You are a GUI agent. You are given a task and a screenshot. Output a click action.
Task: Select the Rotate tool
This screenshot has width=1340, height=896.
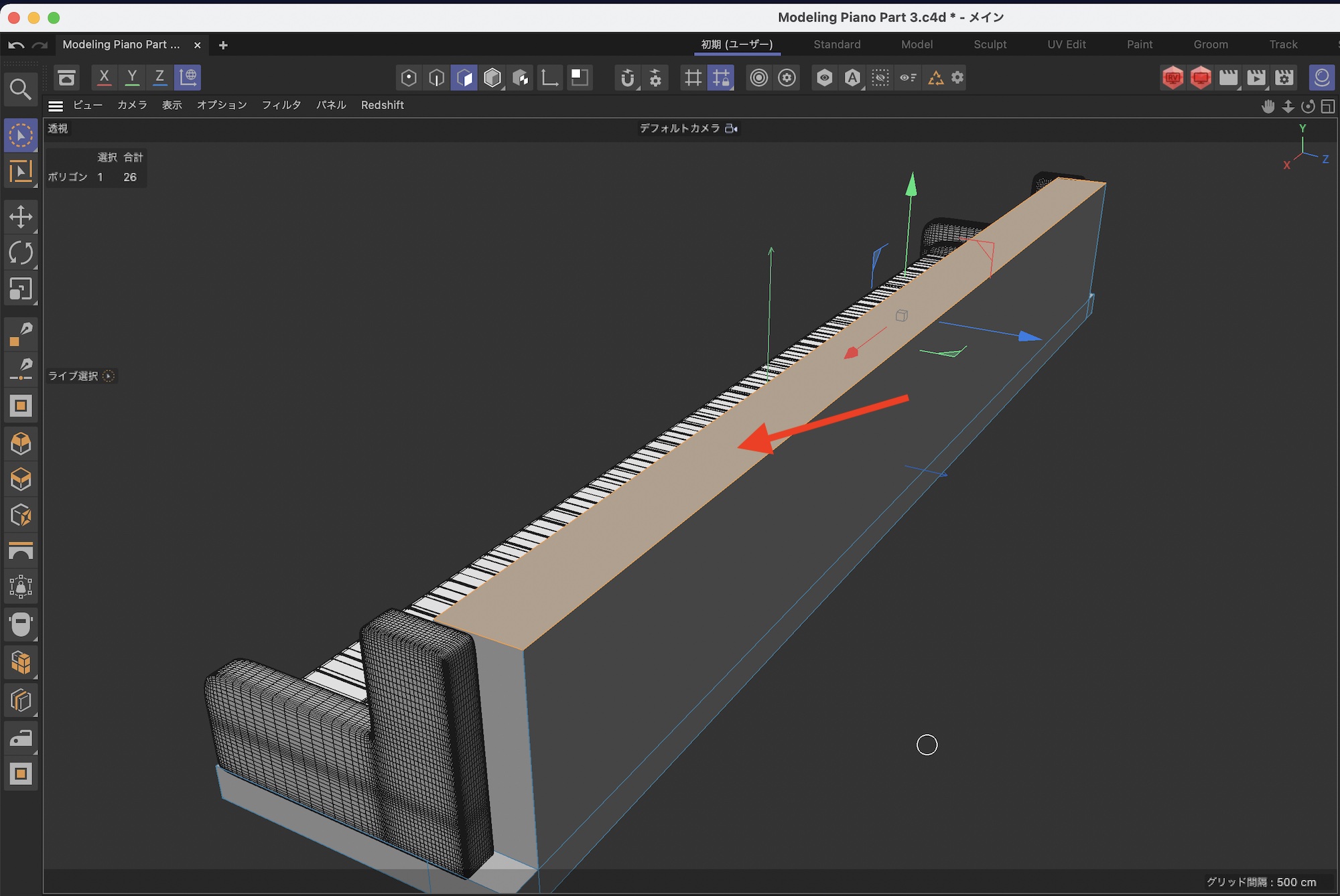pos(21,253)
